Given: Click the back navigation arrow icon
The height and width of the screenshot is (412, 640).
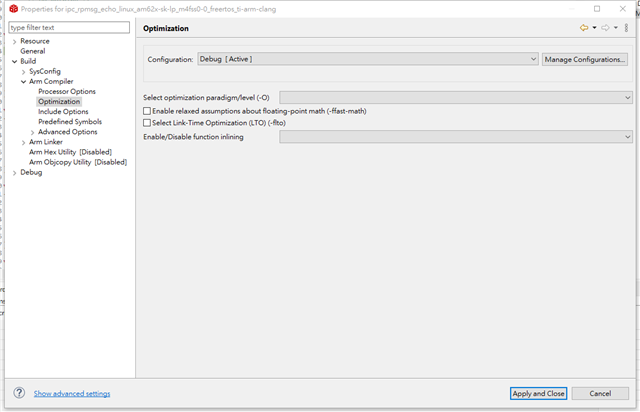Looking at the screenshot, I should [584, 28].
